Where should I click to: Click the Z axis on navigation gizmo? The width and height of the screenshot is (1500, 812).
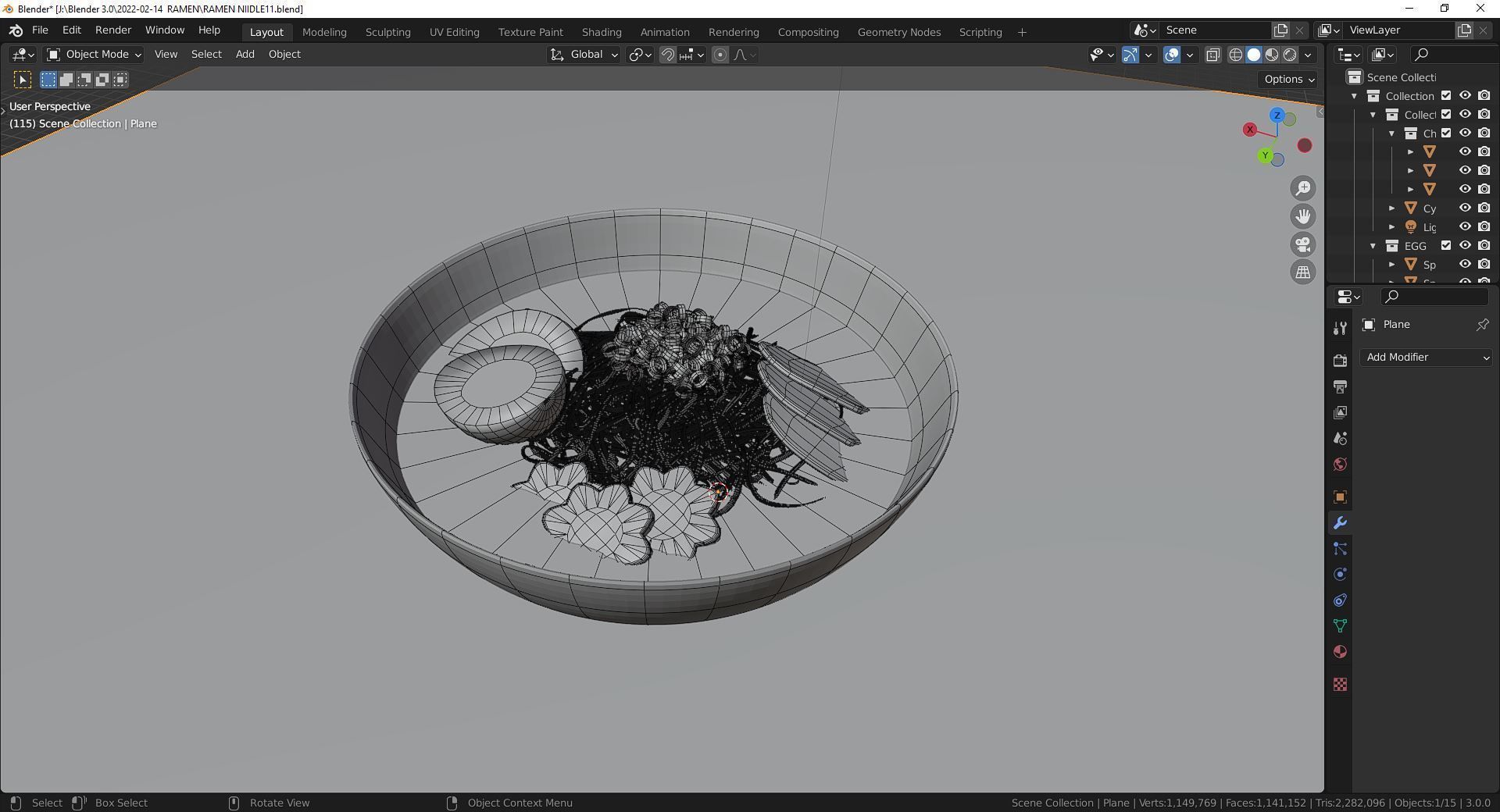tap(1277, 116)
